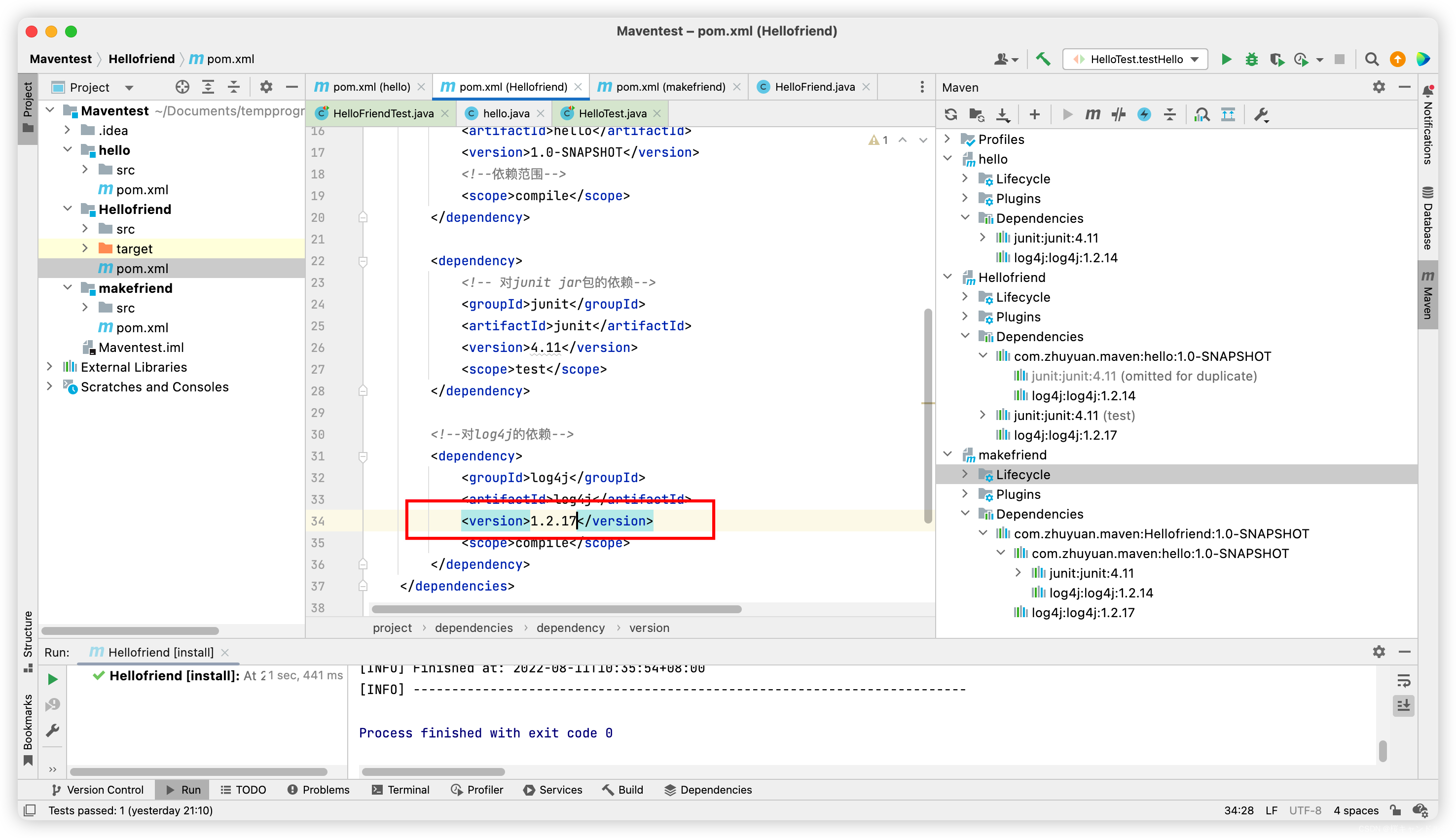Rerun Hellofriend install green play button
1456x838 pixels.
coord(52,679)
